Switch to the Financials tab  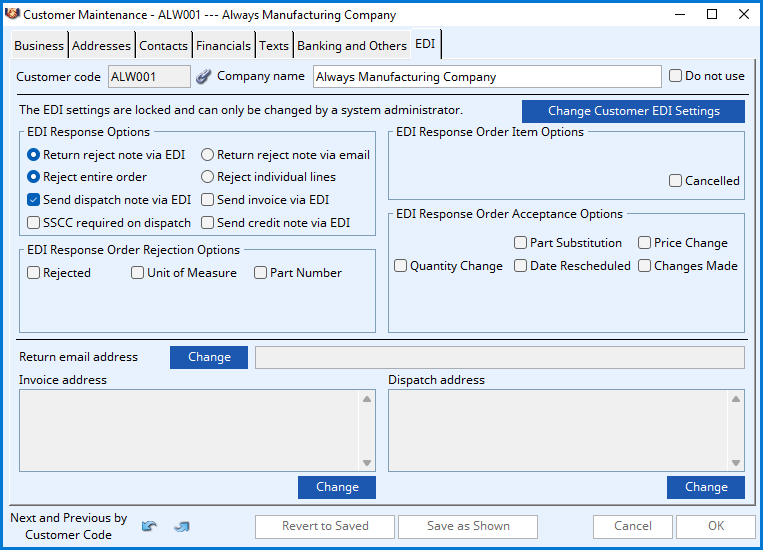223,46
